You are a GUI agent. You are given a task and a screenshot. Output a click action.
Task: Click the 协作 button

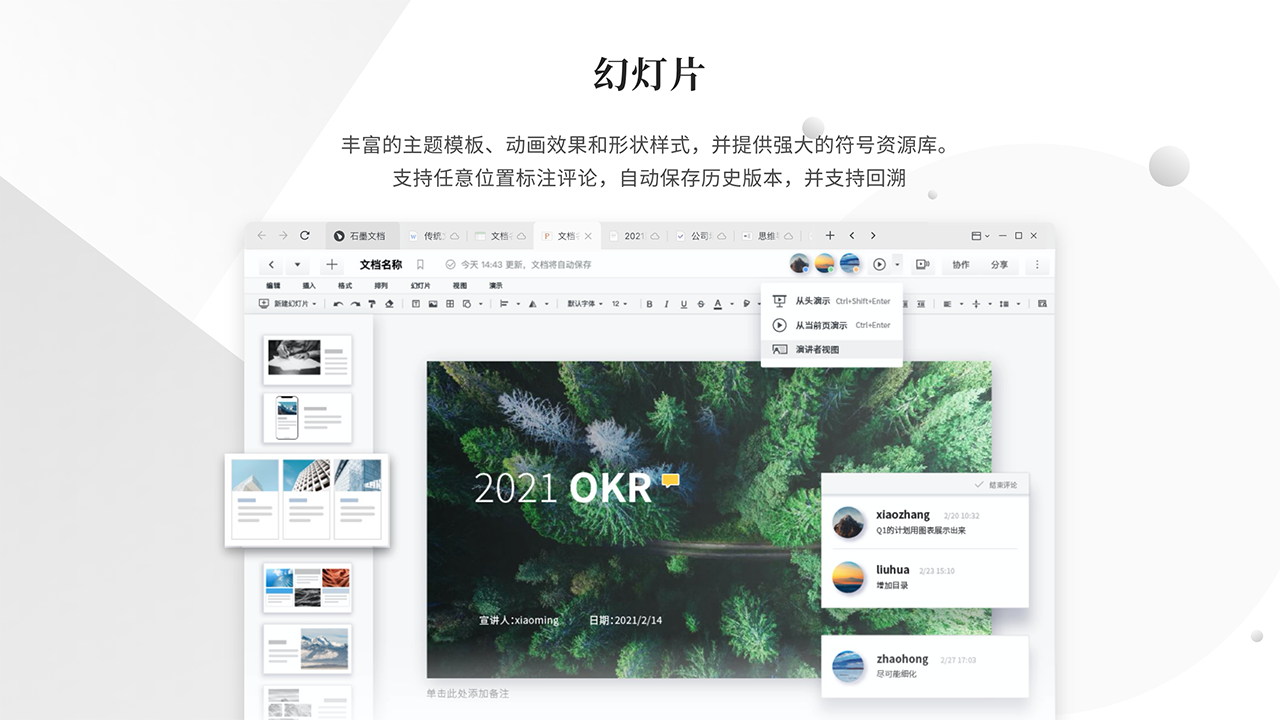[x=960, y=265]
